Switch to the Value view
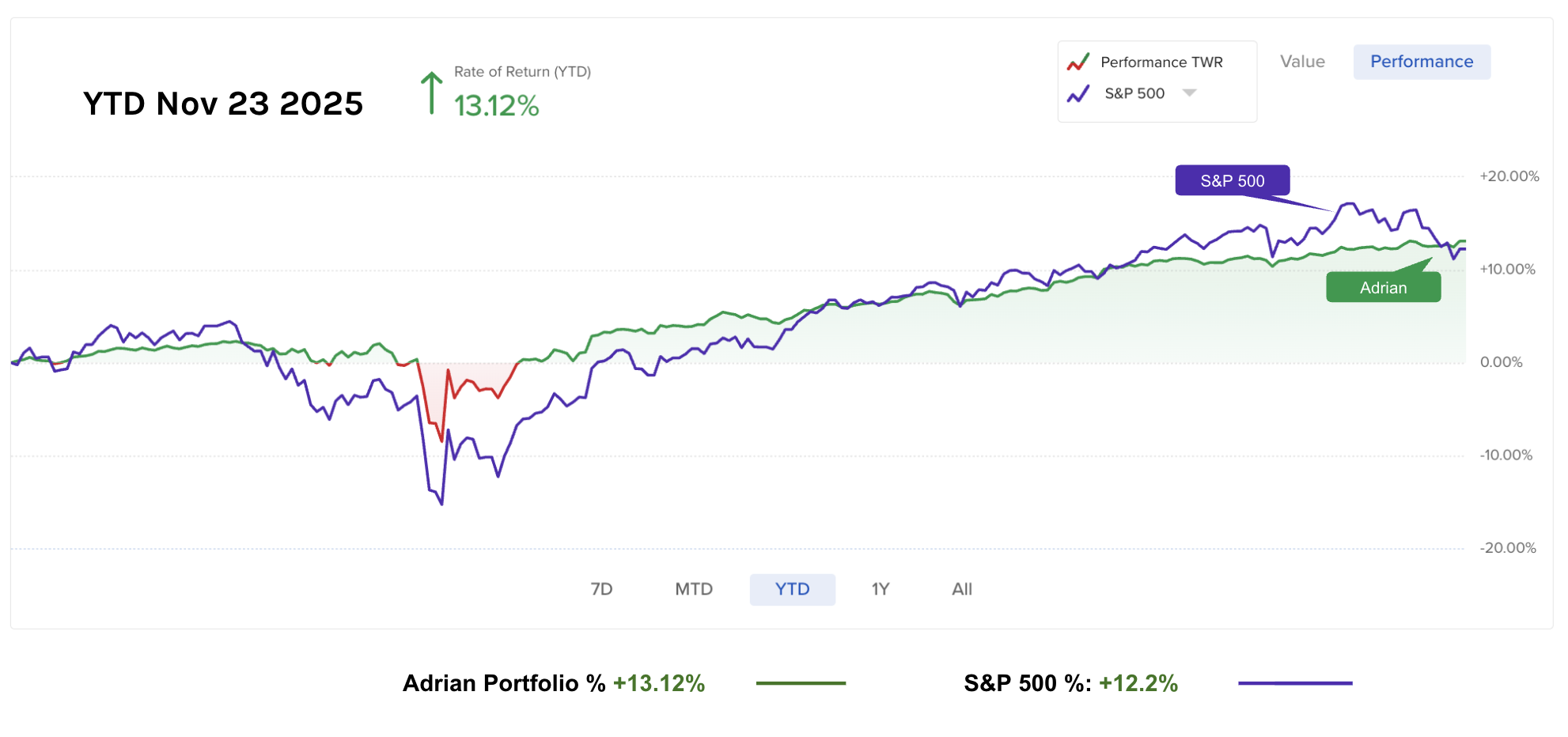The width and height of the screenshot is (1568, 737). pyautogui.click(x=1302, y=62)
